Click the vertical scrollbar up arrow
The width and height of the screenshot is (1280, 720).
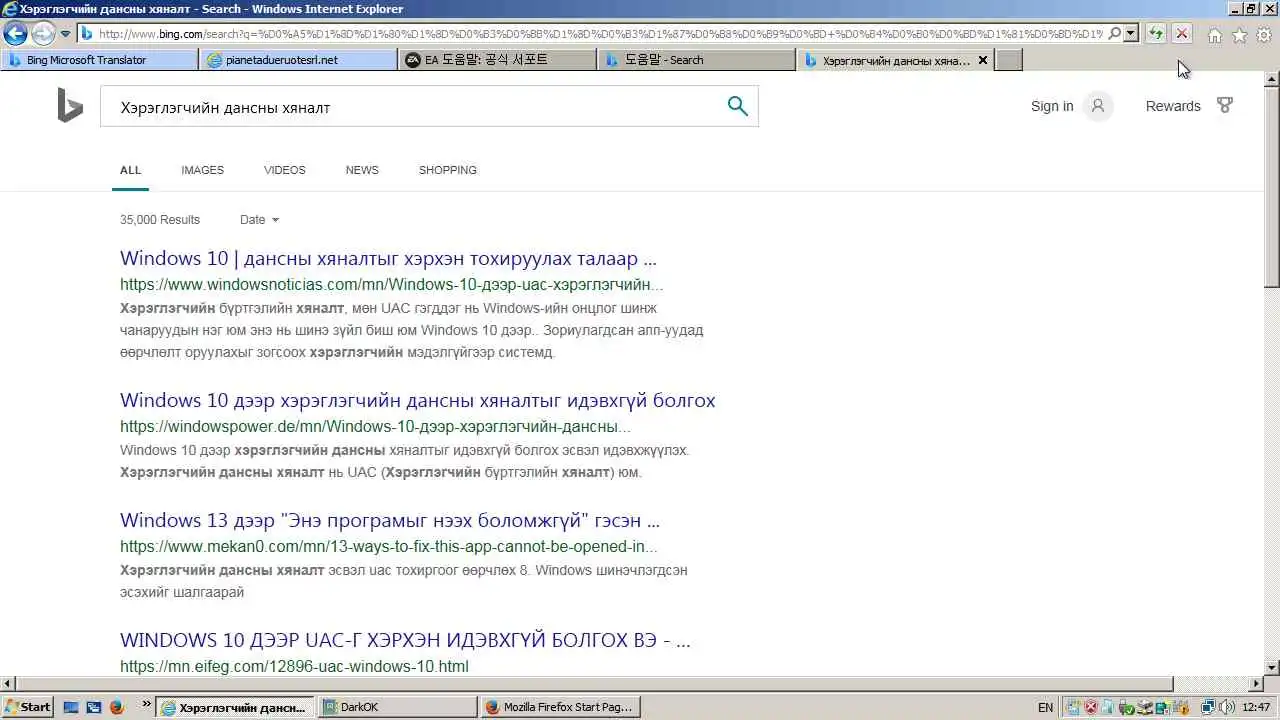(1271, 79)
